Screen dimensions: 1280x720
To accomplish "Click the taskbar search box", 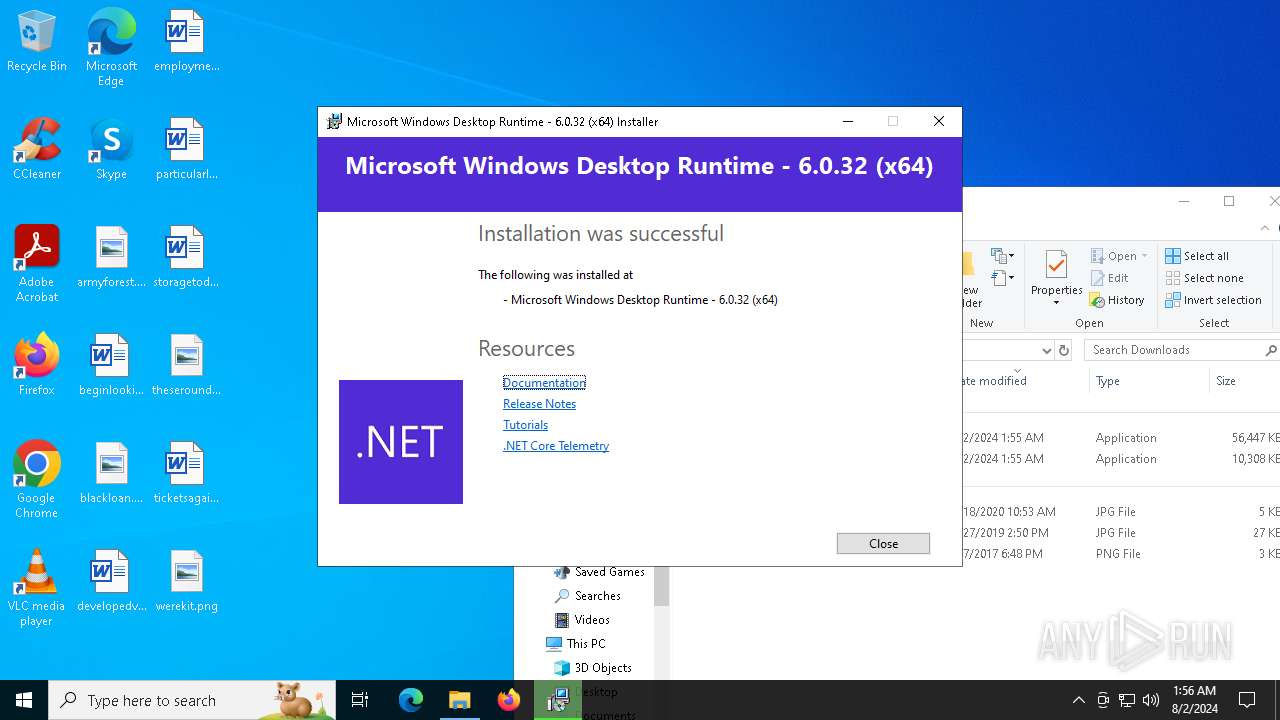I will [192, 700].
